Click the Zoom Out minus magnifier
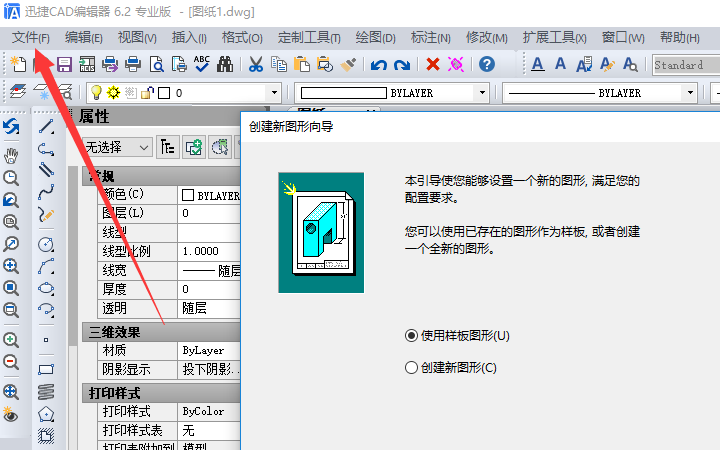Image resolution: width=720 pixels, height=450 pixels. (11, 362)
